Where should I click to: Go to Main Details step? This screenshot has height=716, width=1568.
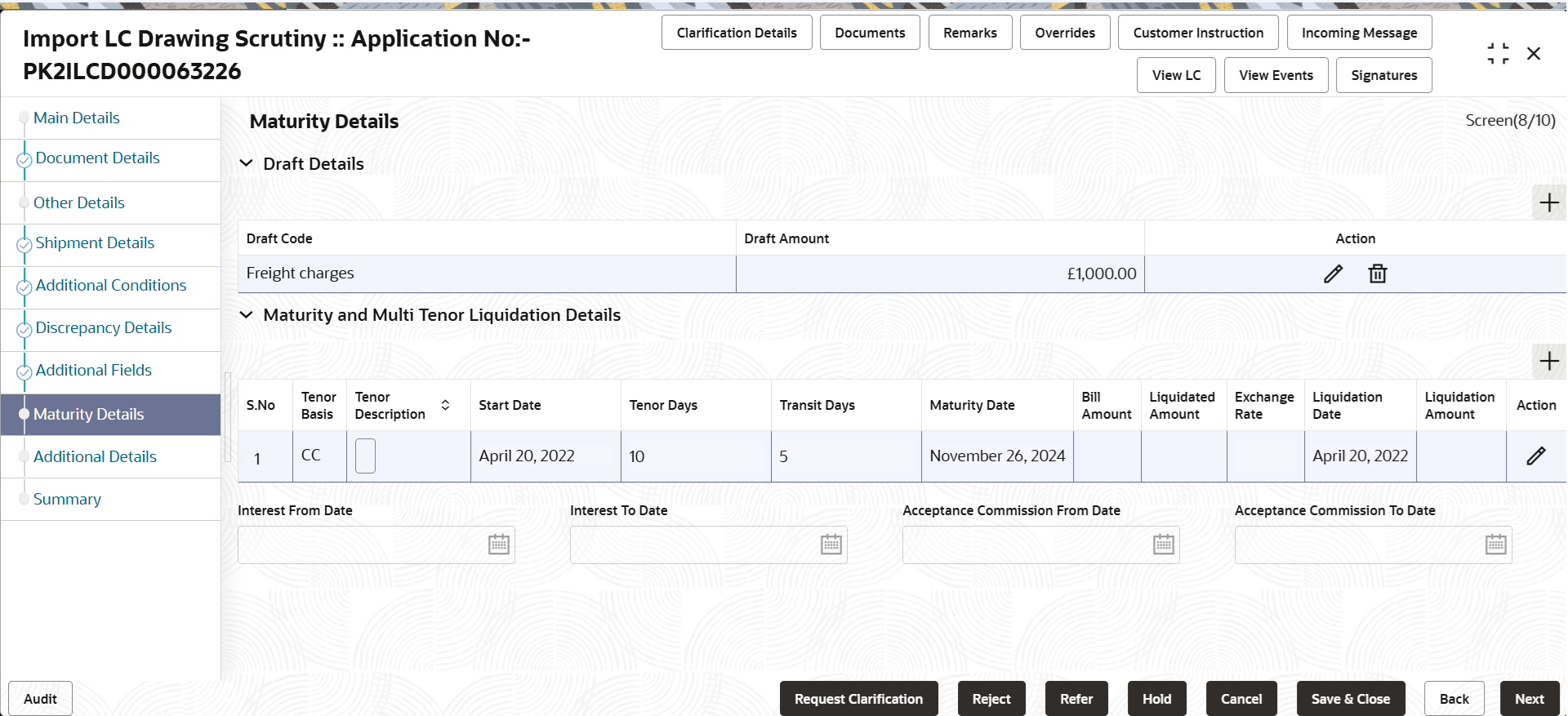click(77, 118)
